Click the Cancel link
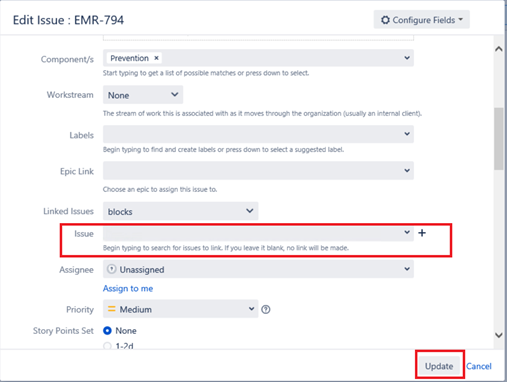 point(479,366)
